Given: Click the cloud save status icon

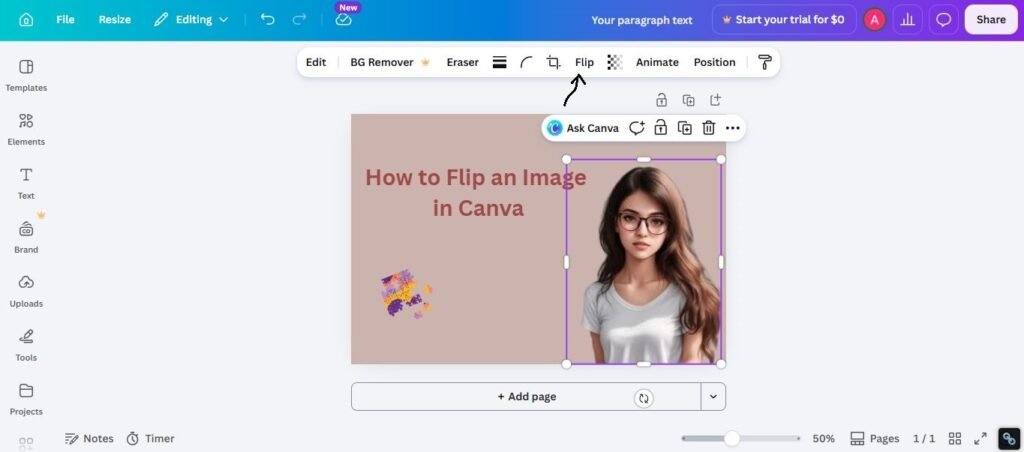Looking at the screenshot, I should click(x=344, y=20).
